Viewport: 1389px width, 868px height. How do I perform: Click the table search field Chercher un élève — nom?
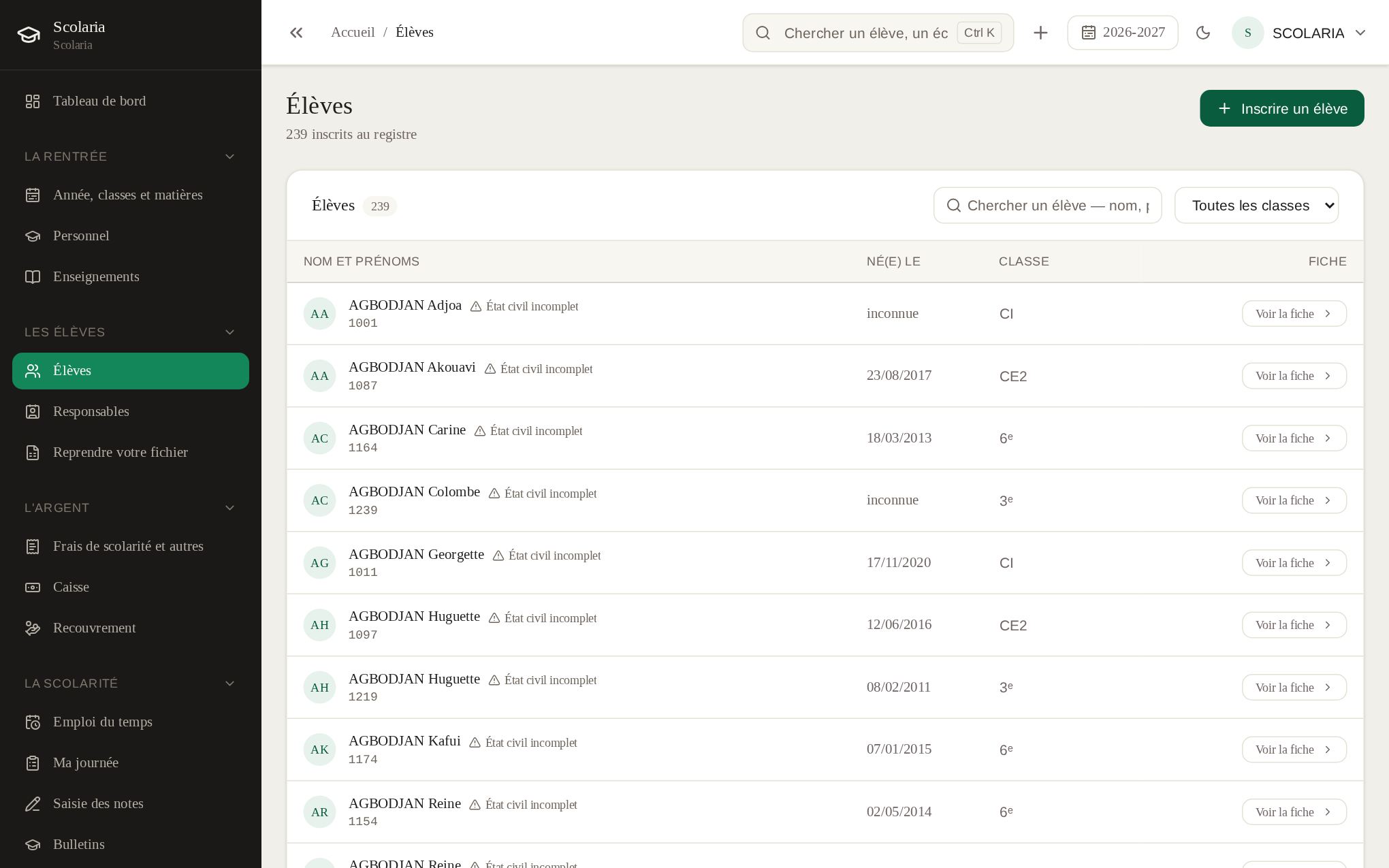click(x=1047, y=206)
